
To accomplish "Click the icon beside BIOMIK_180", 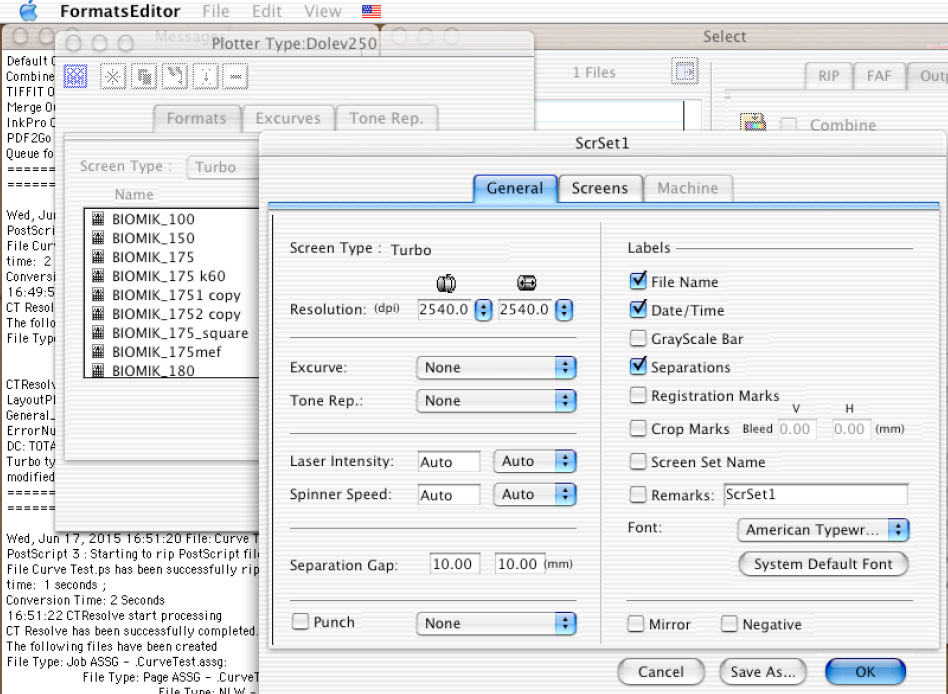I will coord(98,370).
